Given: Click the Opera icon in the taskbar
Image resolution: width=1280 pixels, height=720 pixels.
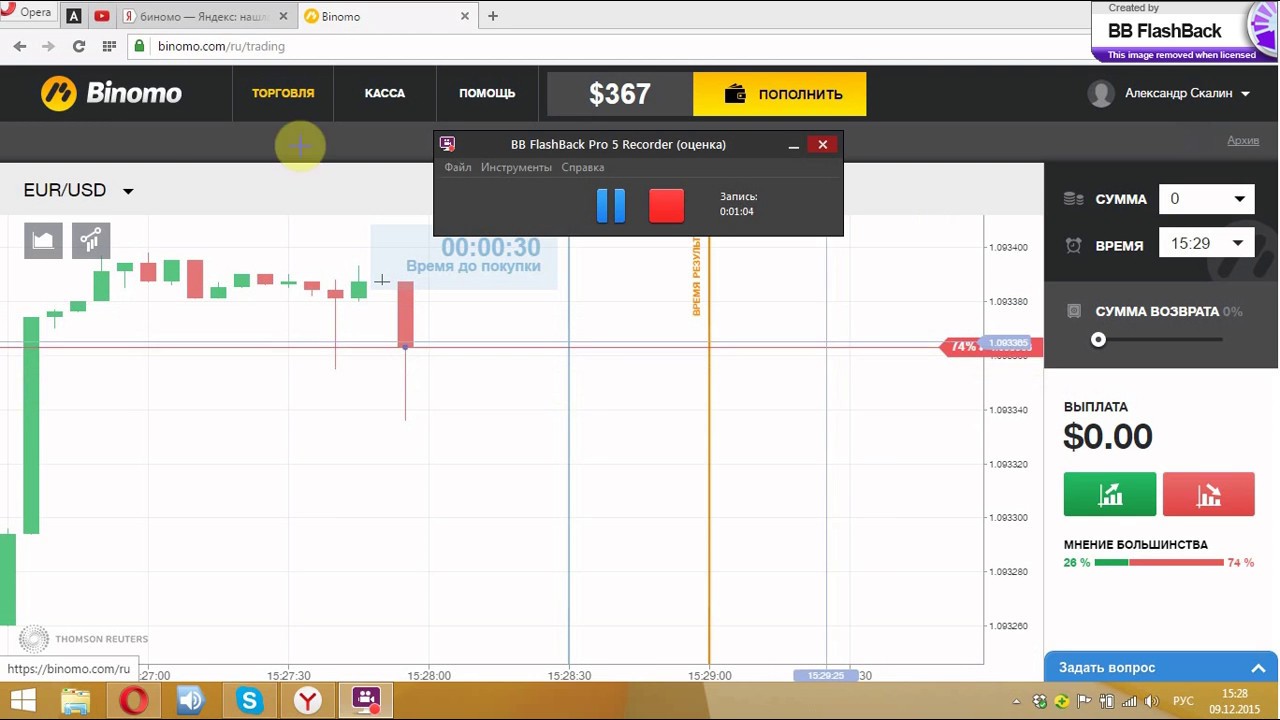Looking at the screenshot, I should (134, 701).
